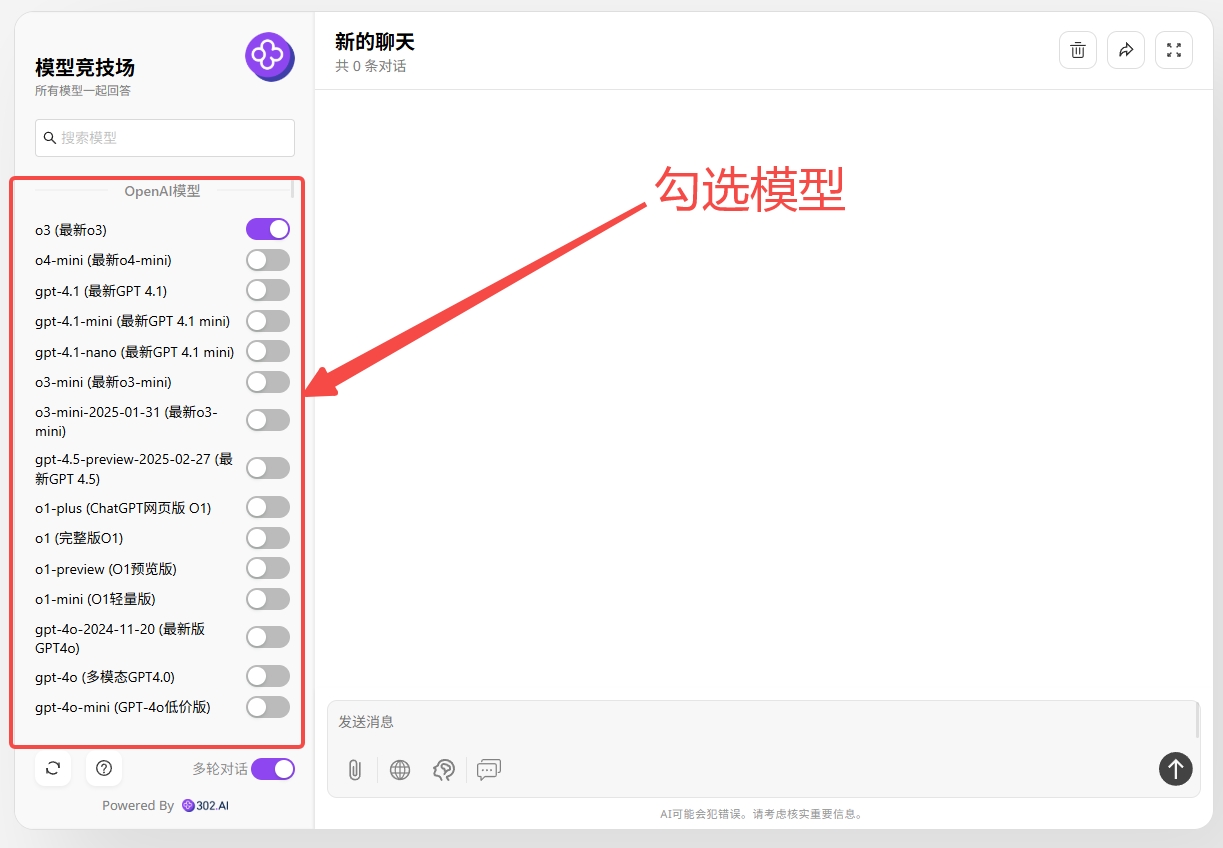Click the send arrow button
Image resolution: width=1223 pixels, height=848 pixels.
click(1176, 768)
